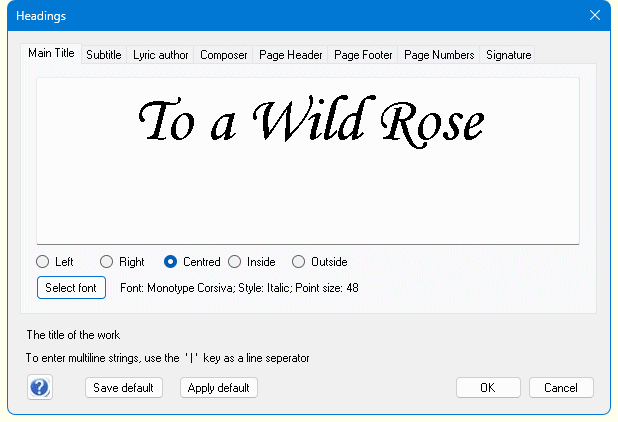Click the blue help question mark icon
Viewport: 618px width, 422px height.
40,387
